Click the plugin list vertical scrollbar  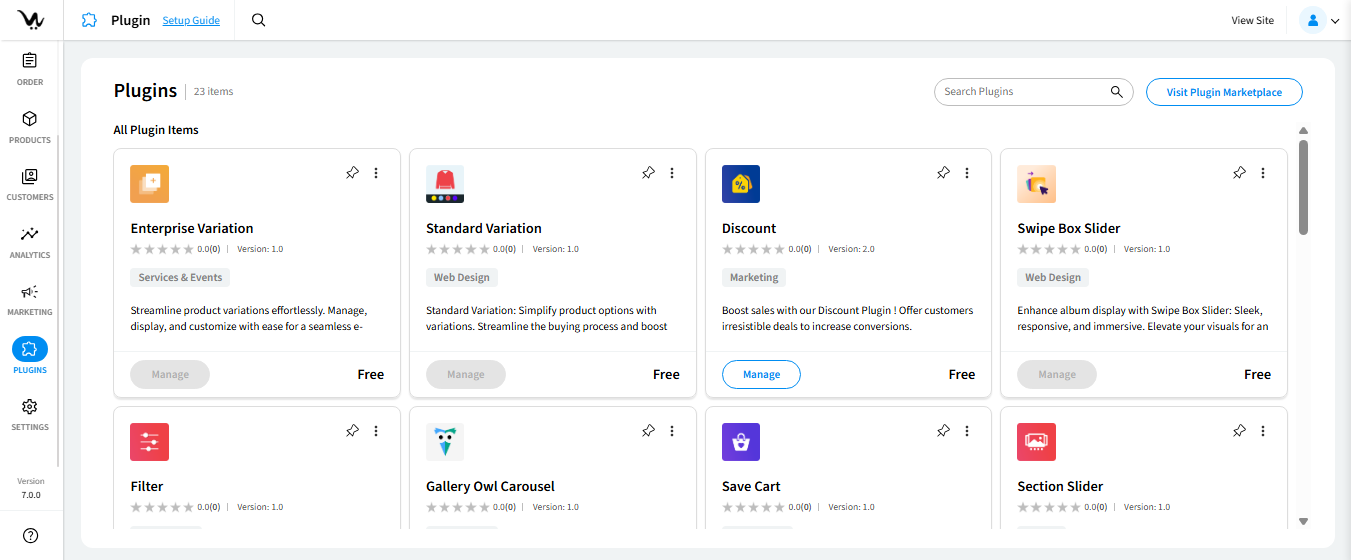coord(1303,186)
